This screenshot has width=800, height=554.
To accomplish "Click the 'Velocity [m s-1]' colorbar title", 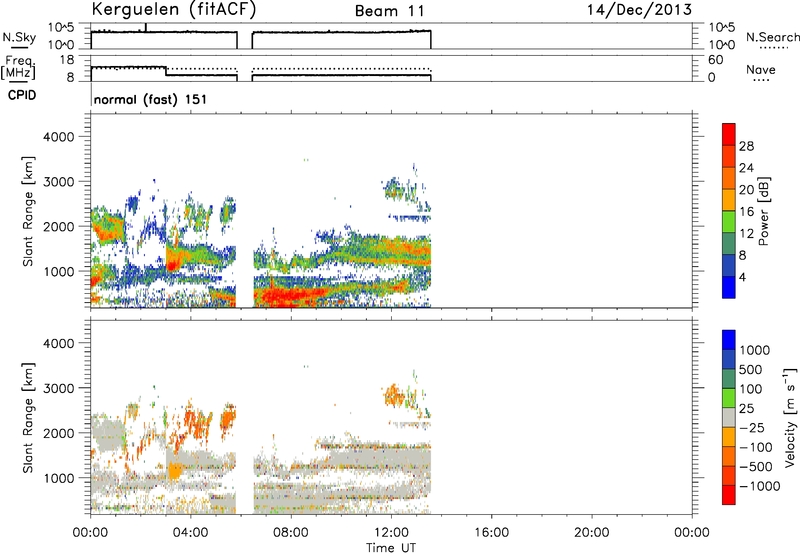I will tap(790, 417).
